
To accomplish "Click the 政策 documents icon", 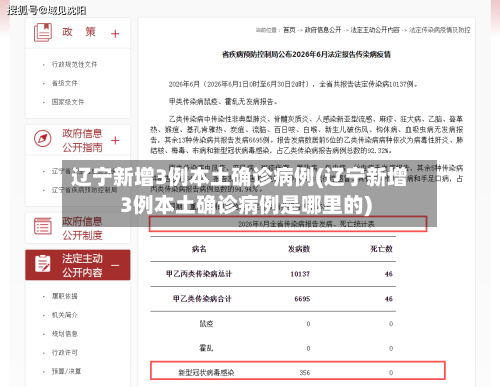I will (x=43, y=32).
